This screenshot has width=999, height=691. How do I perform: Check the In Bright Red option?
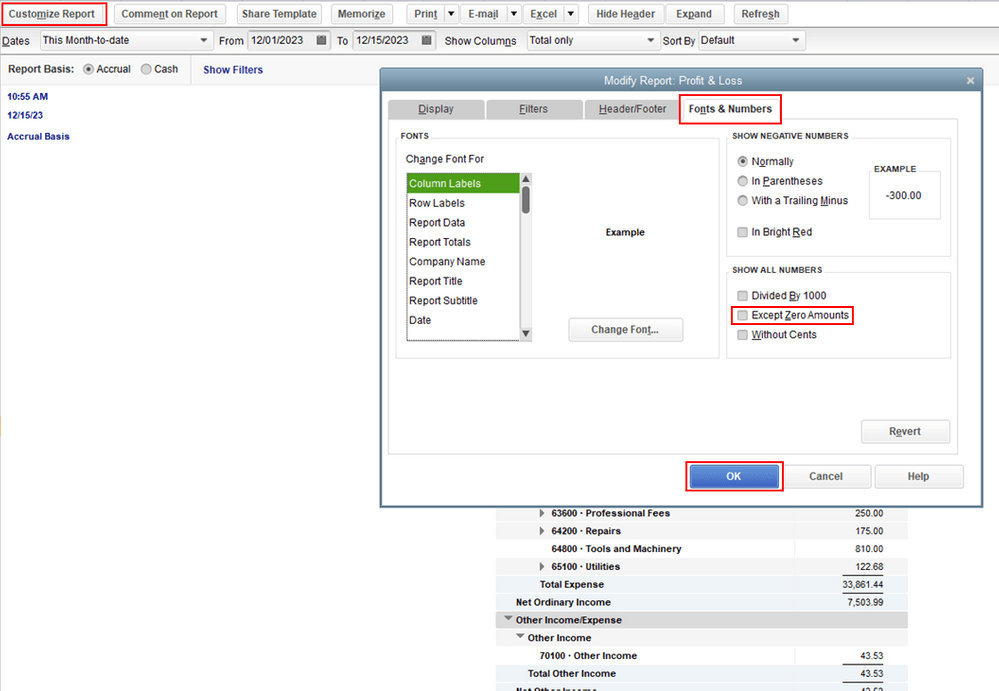click(742, 231)
